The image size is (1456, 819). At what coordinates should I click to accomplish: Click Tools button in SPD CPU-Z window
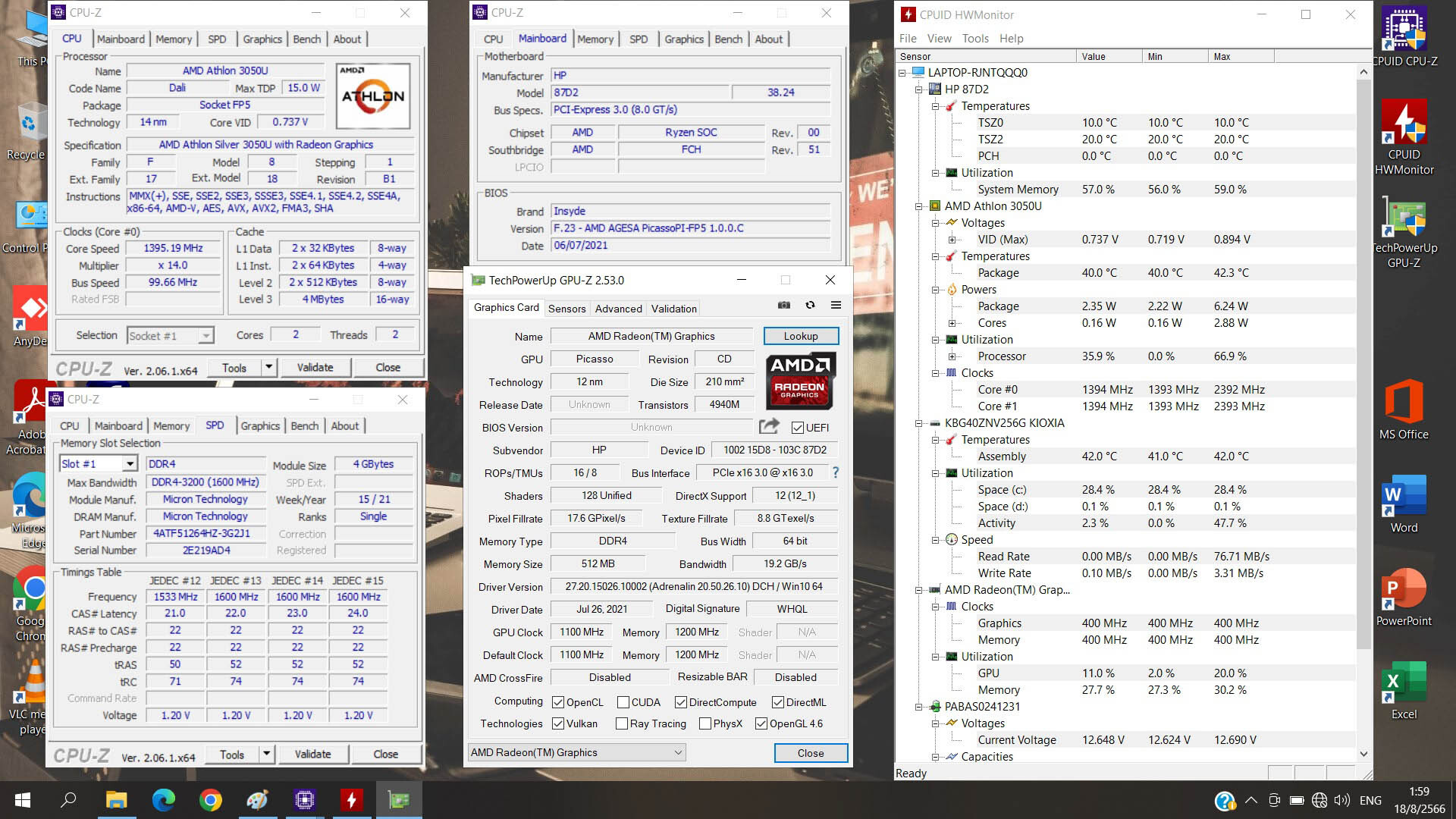(232, 755)
